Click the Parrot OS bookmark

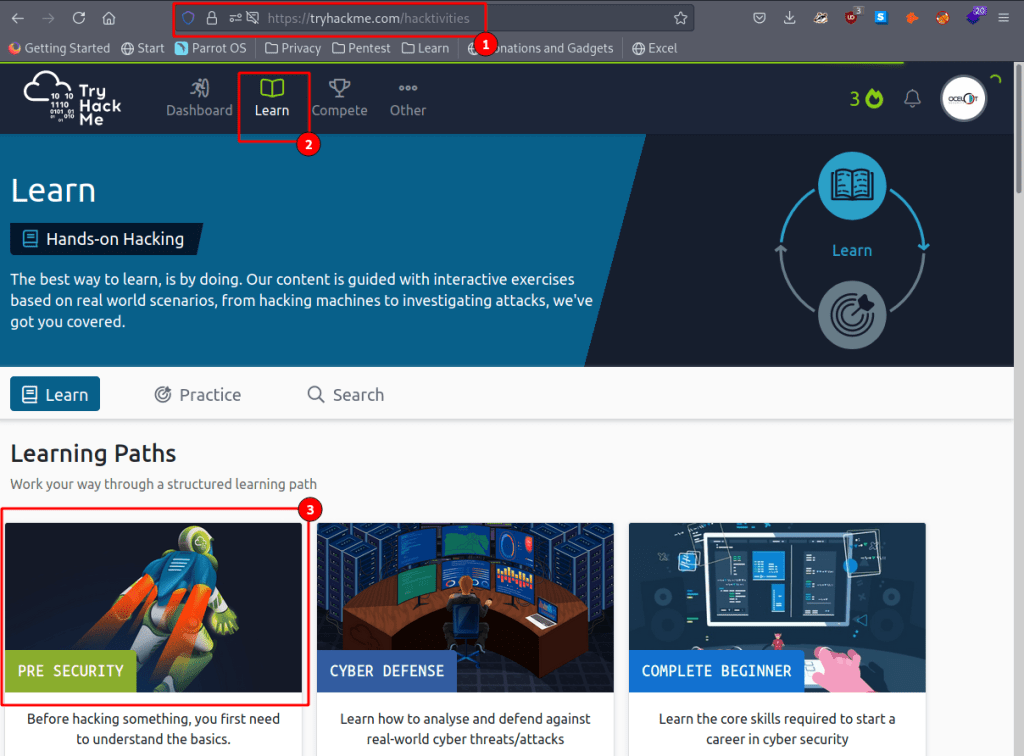tap(212, 48)
